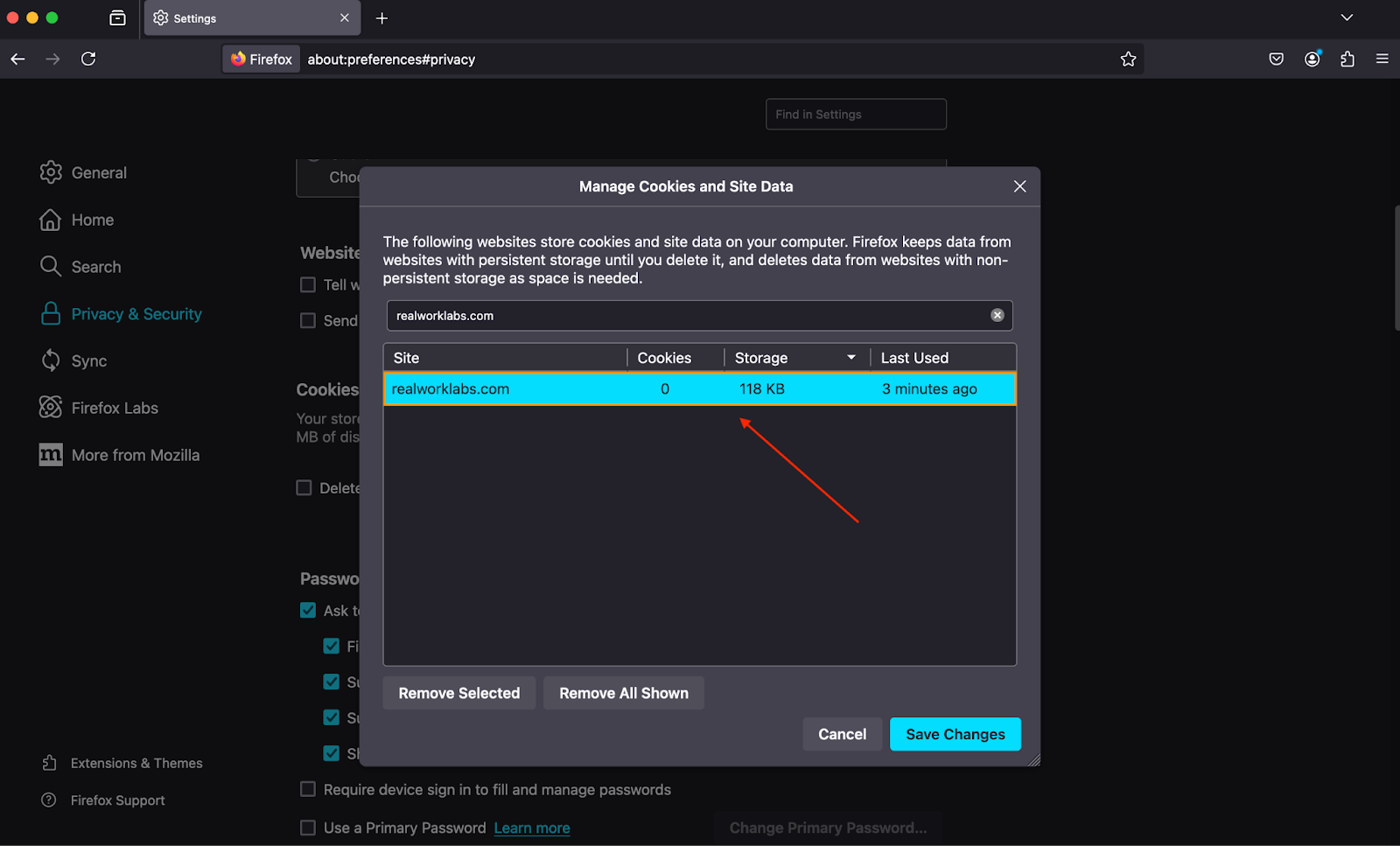Image resolution: width=1400 pixels, height=846 pixels.
Task: Sort table by Last Used column
Action: (943, 358)
